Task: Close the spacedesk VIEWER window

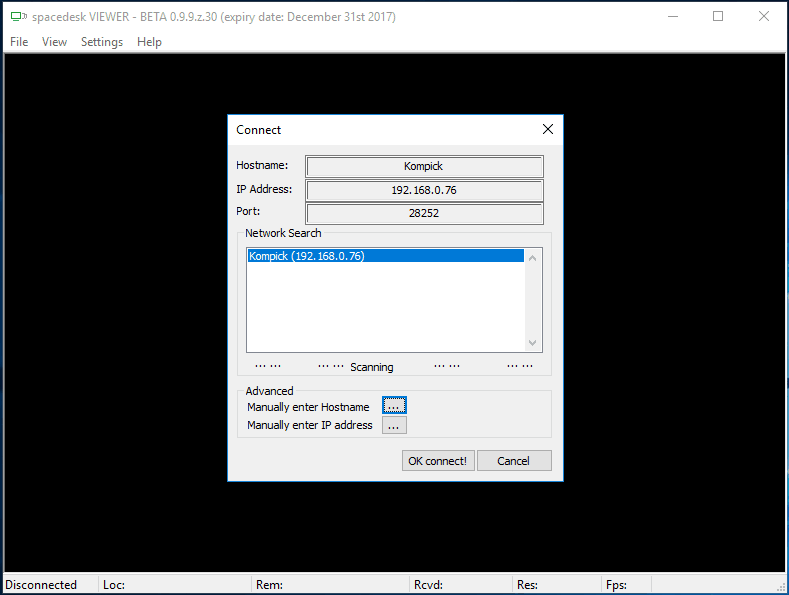Action: (x=763, y=17)
